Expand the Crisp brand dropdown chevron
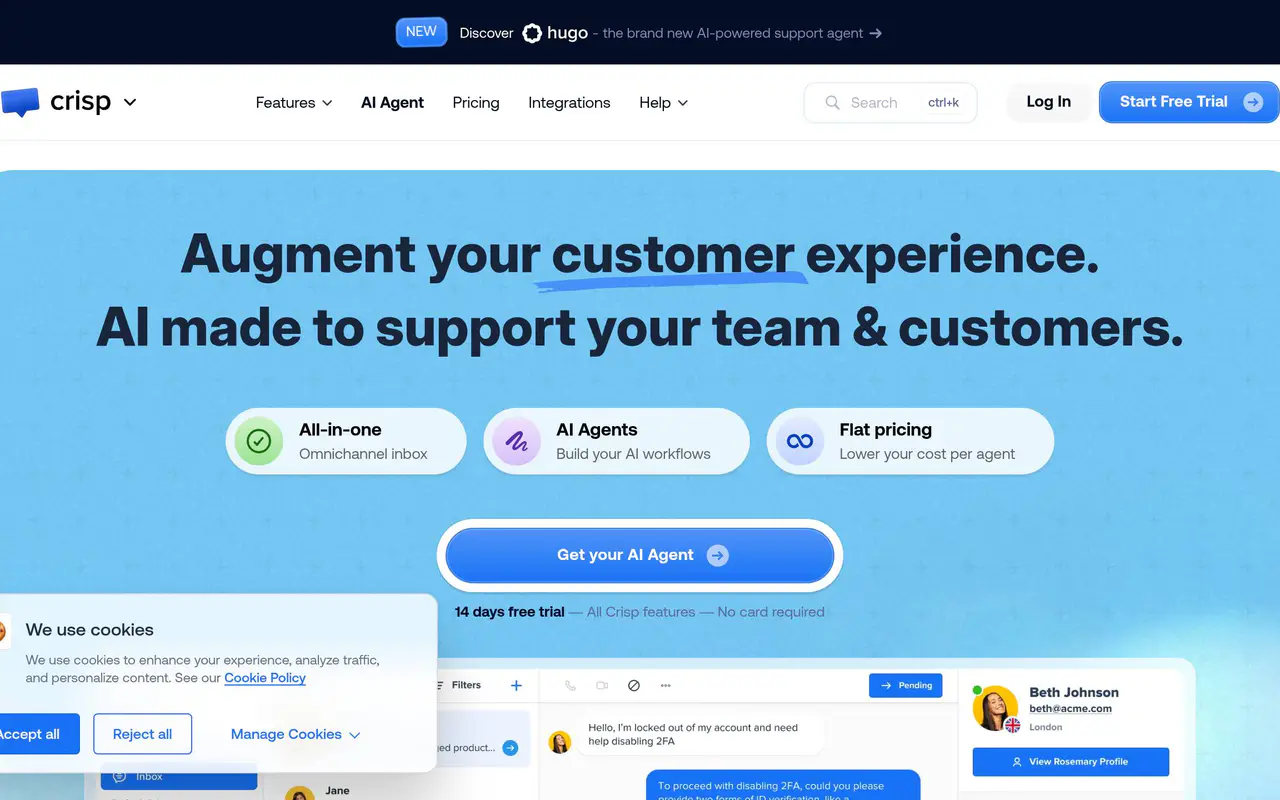The image size is (1280, 800). (130, 102)
